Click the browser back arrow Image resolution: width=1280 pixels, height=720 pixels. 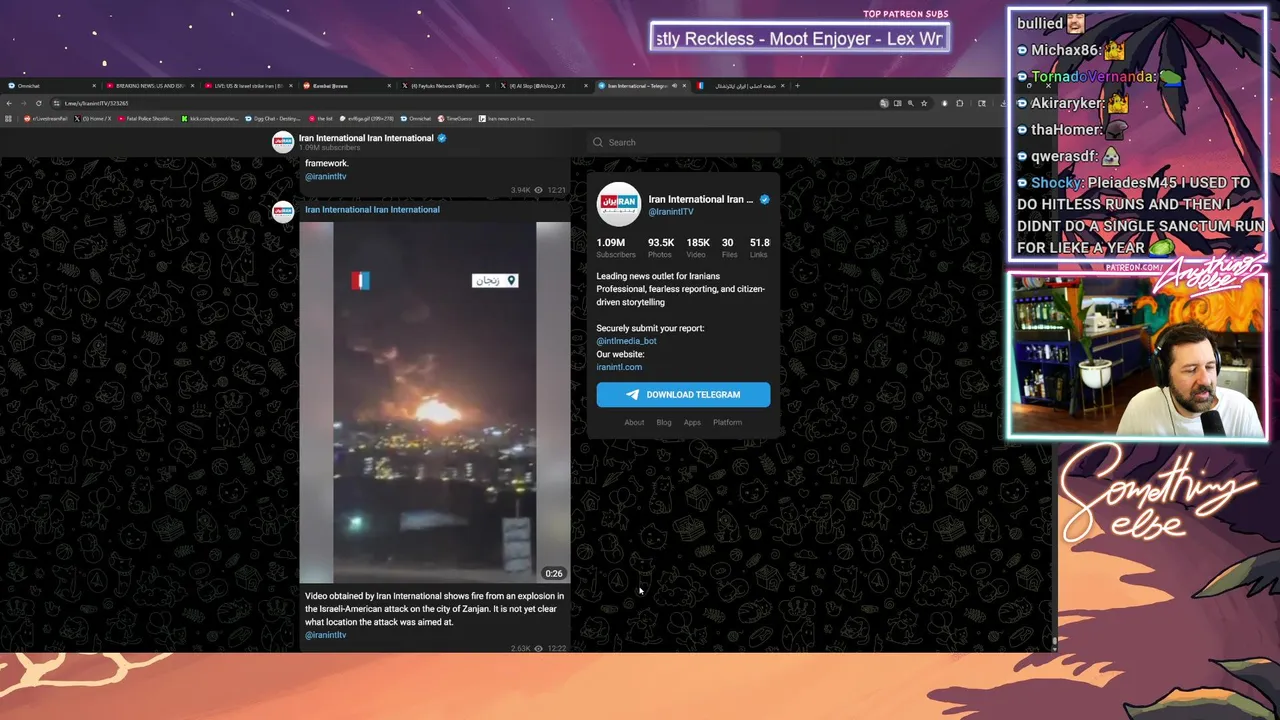(9, 103)
